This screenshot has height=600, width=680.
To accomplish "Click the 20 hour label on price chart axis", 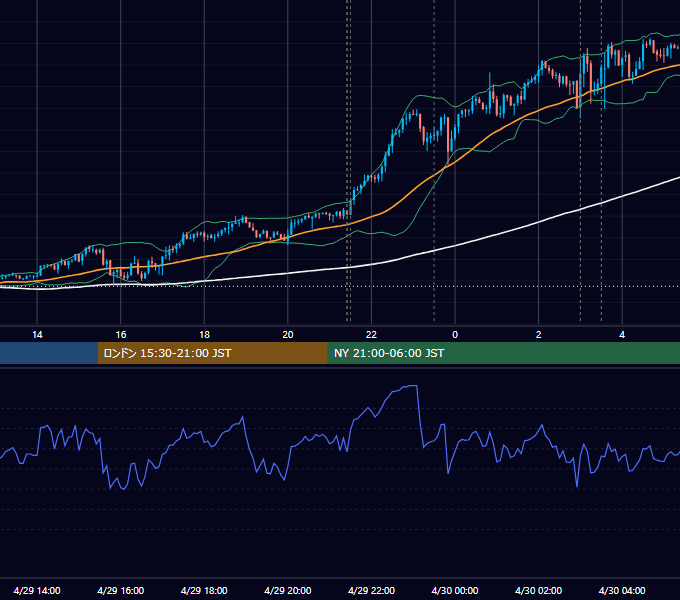I will pyautogui.click(x=288, y=335).
